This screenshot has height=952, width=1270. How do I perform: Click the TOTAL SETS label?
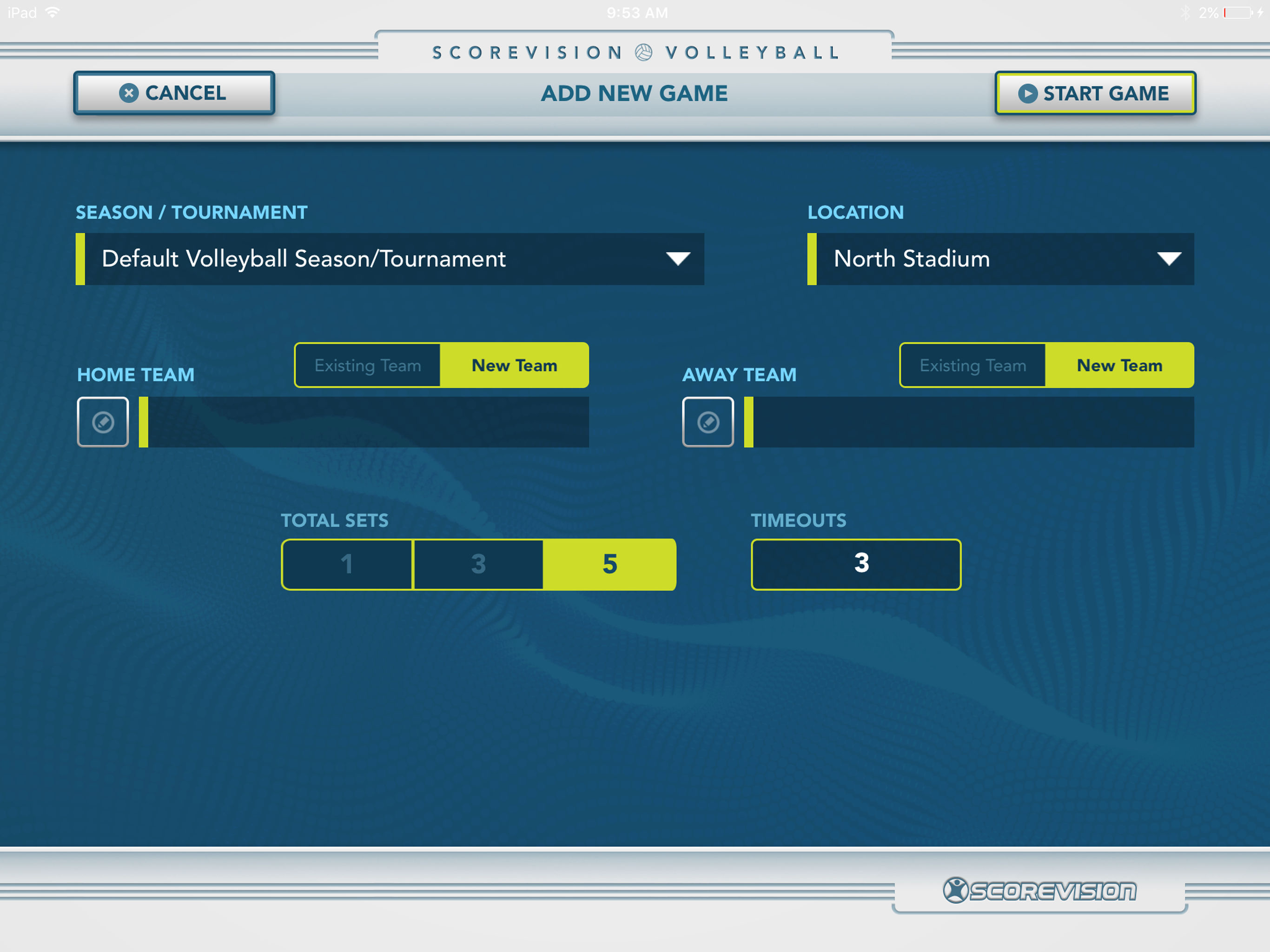335,521
